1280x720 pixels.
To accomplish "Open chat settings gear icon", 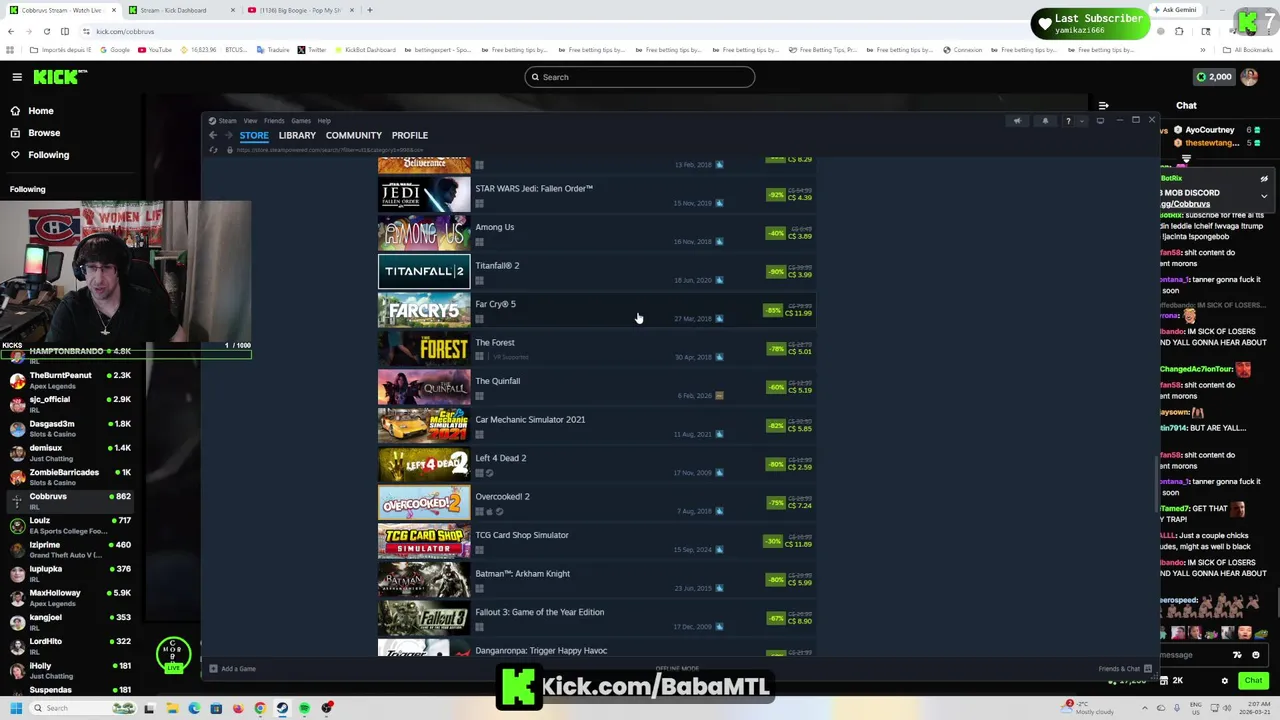I will click(x=1224, y=681).
